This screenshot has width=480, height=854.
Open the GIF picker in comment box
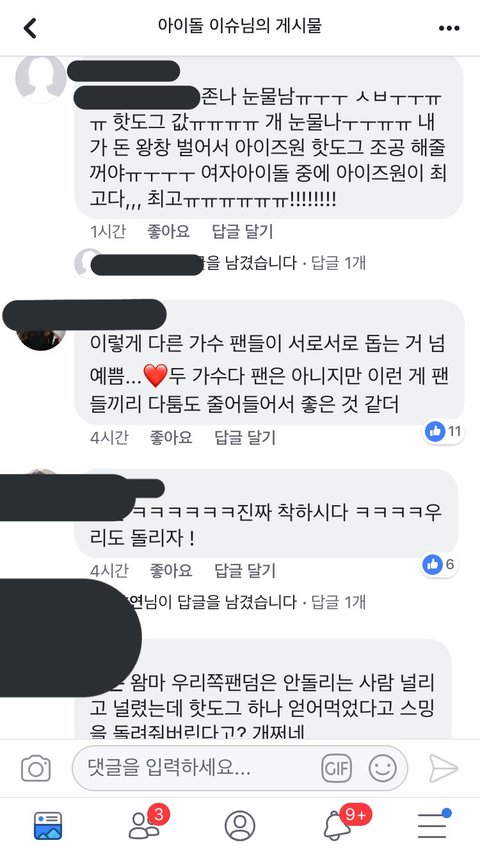[x=336, y=768]
